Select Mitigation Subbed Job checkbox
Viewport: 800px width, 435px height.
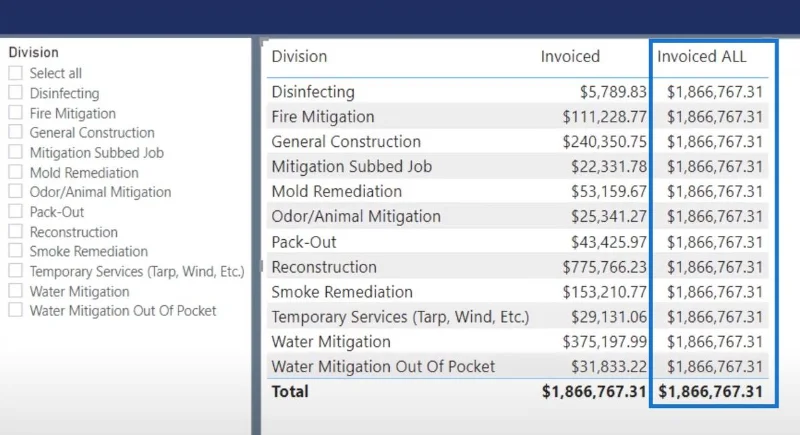16,152
